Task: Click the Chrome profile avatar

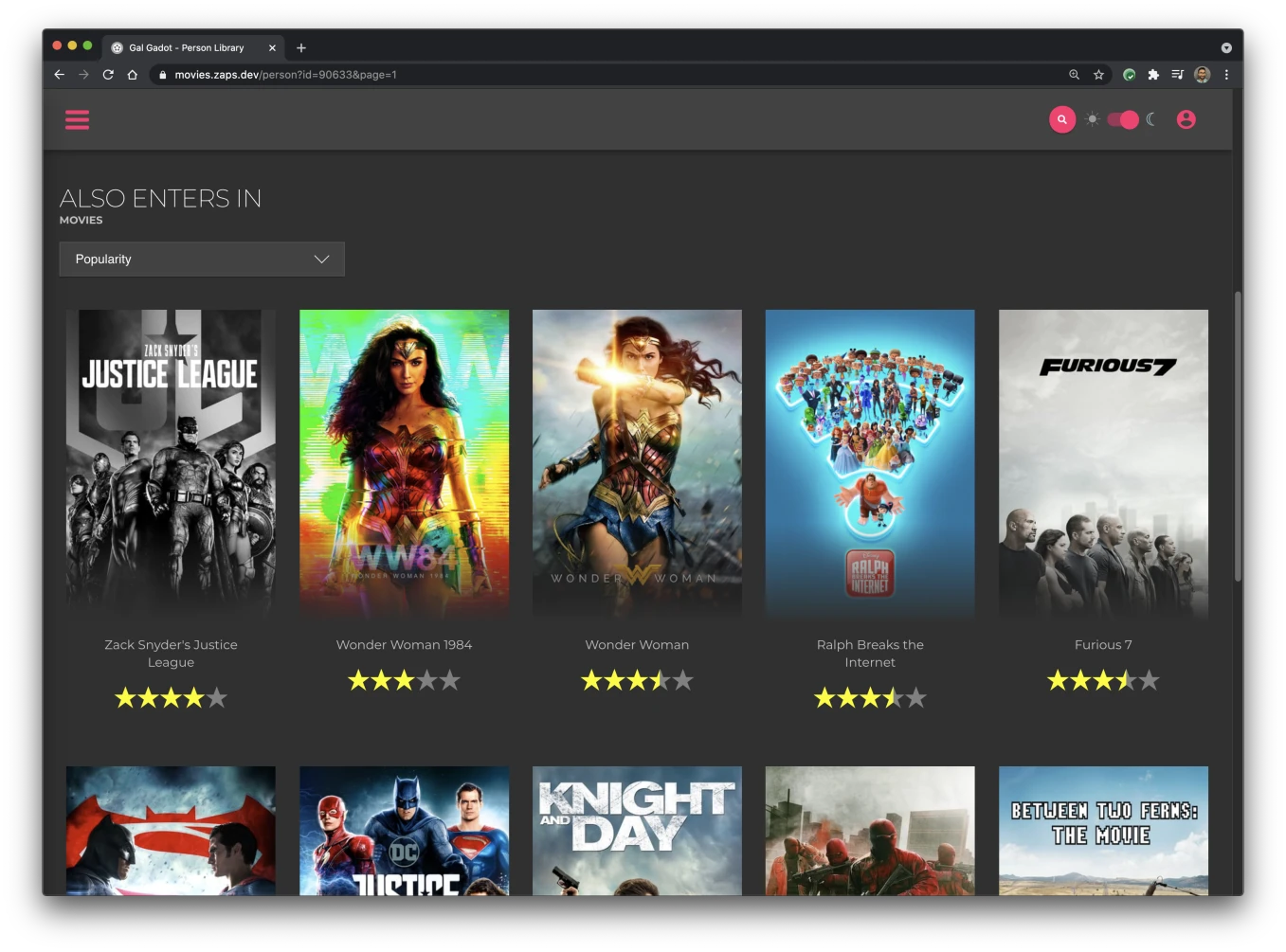Action: tap(1202, 75)
